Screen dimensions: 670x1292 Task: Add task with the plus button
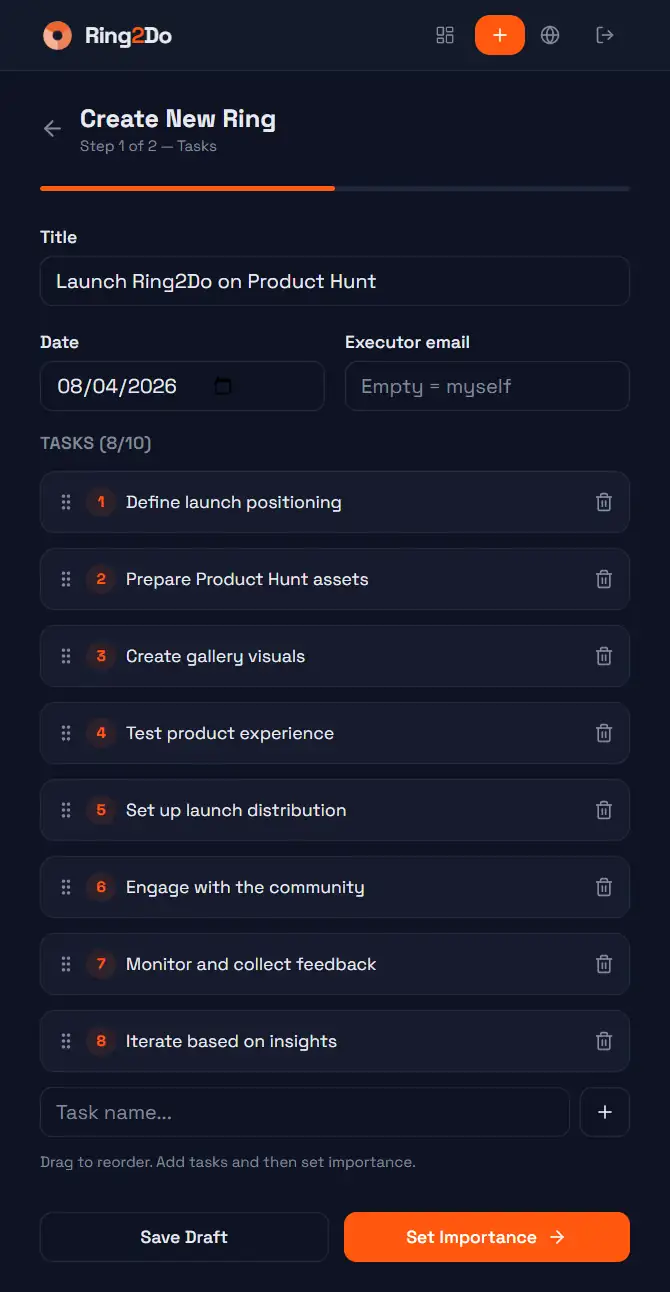coord(604,1112)
